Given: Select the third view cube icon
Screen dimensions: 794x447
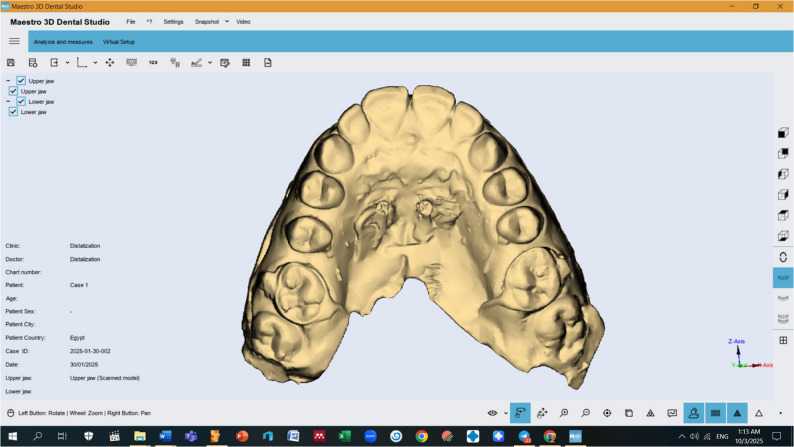Looking at the screenshot, I should pyautogui.click(x=783, y=174).
